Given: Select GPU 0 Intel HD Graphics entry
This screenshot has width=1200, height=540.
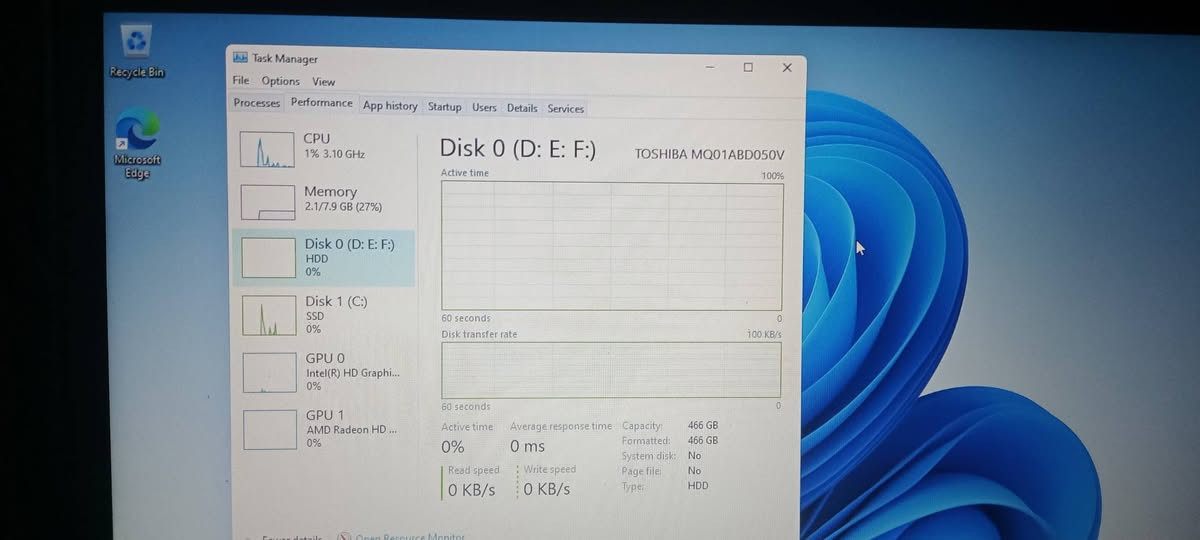Looking at the screenshot, I should [x=324, y=371].
